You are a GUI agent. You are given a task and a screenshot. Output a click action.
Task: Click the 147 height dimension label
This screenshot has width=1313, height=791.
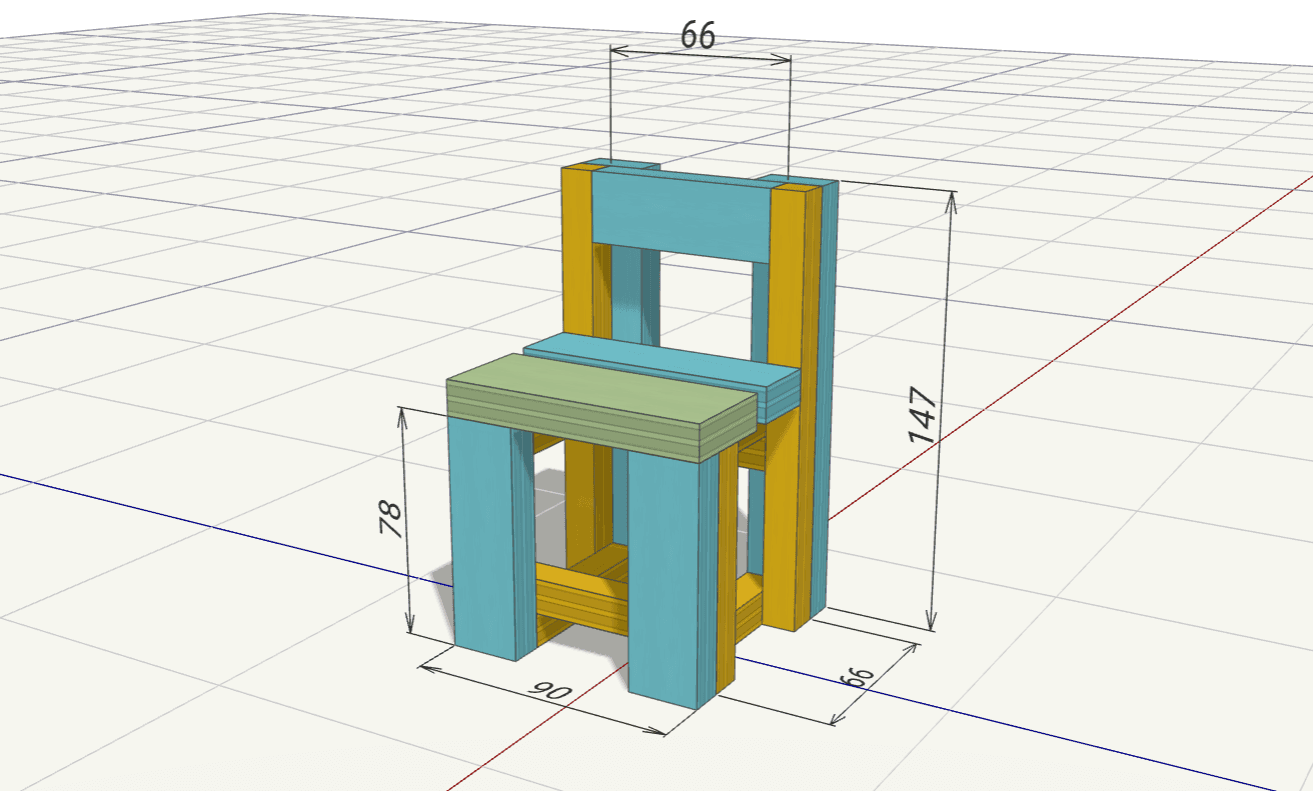point(922,415)
